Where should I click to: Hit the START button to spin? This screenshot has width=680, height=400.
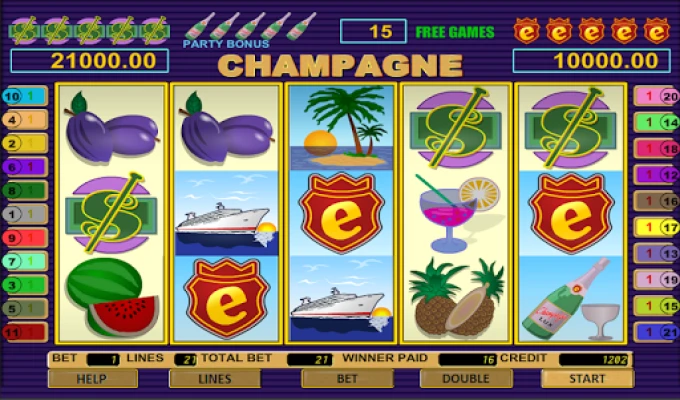(x=587, y=379)
